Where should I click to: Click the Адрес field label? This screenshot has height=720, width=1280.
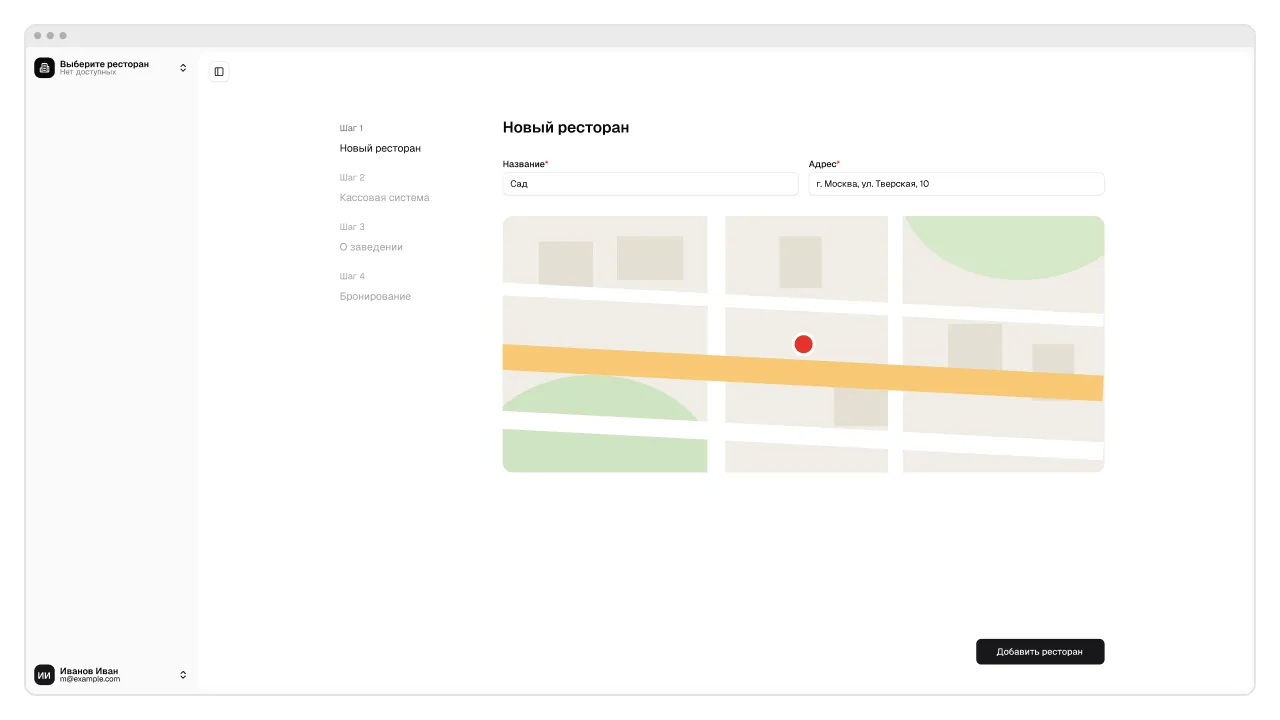tap(824, 163)
